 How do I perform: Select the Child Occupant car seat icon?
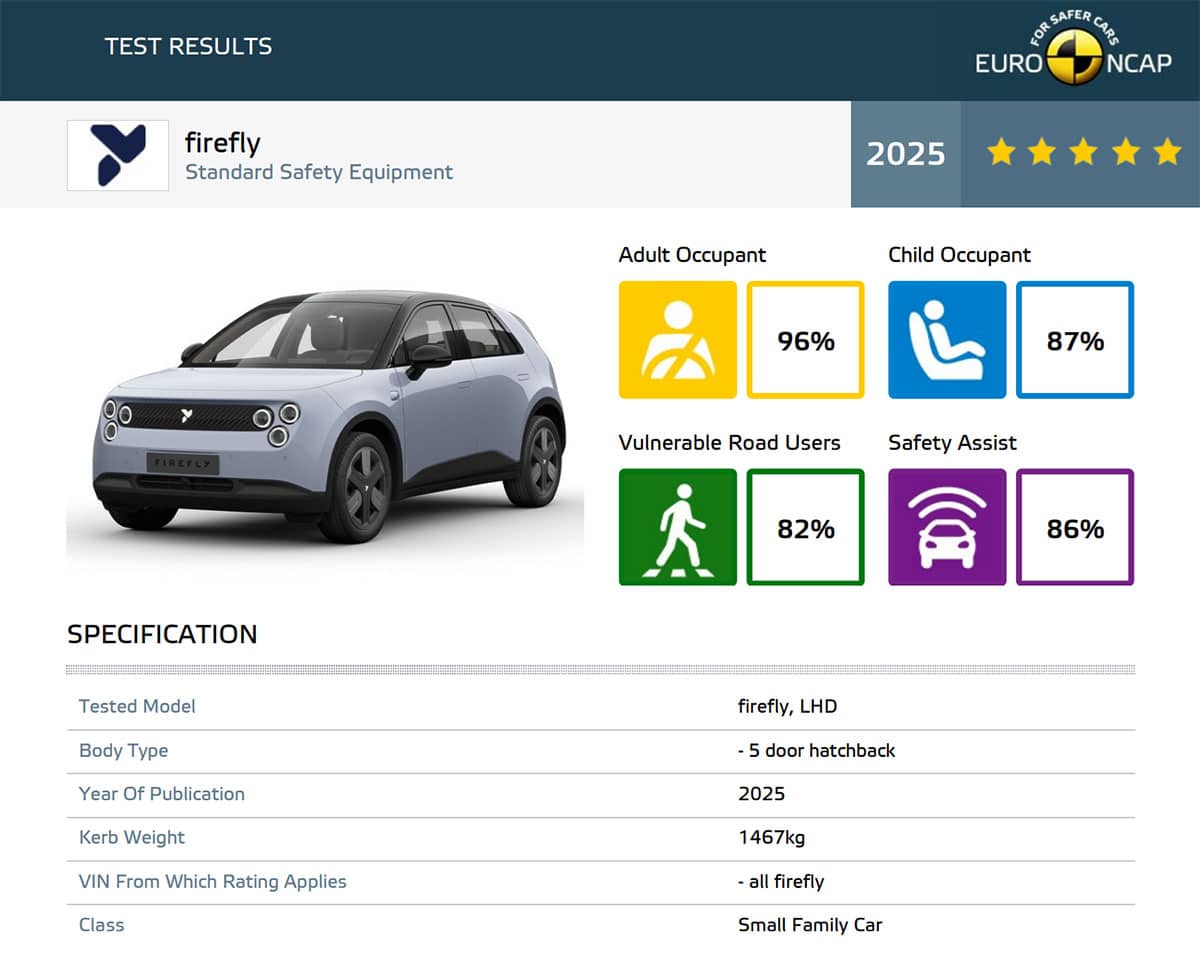(x=947, y=340)
